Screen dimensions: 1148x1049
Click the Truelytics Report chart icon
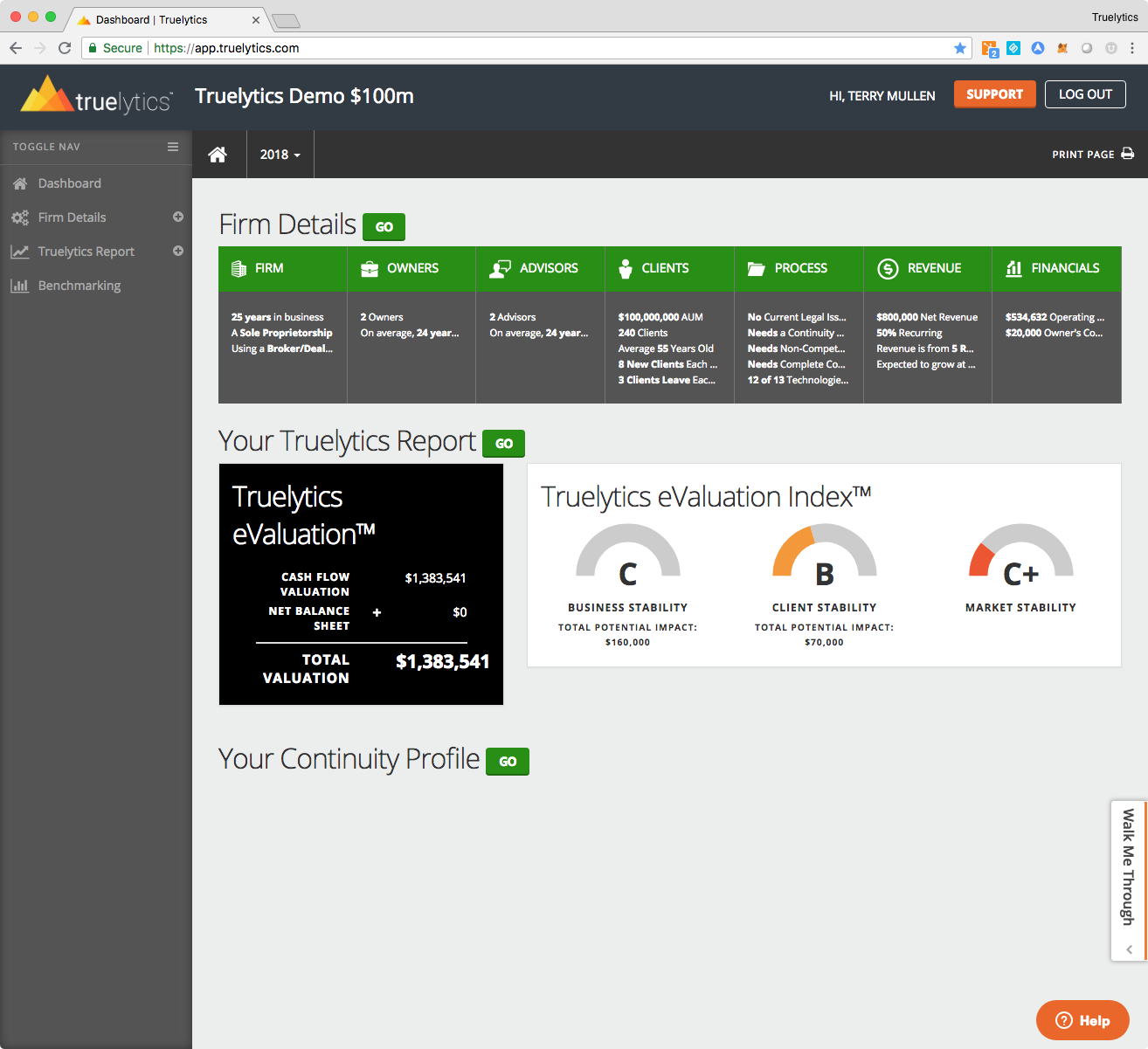tap(20, 252)
